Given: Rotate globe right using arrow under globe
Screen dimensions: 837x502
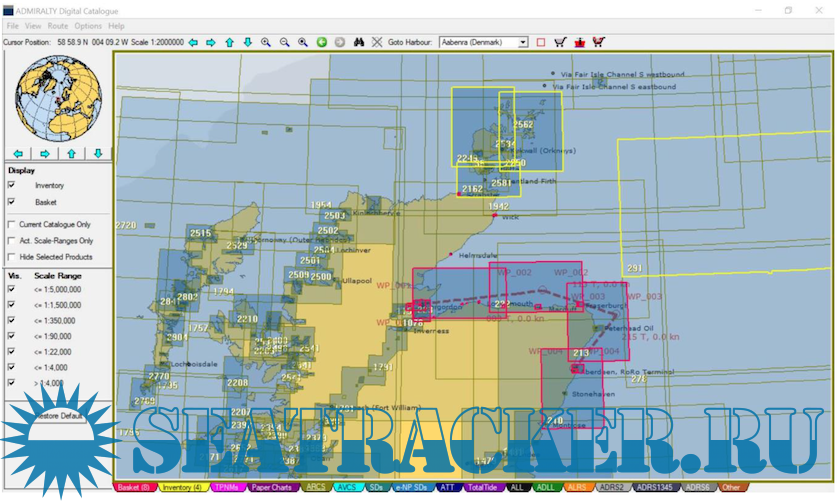Looking at the screenshot, I should tap(45, 154).
